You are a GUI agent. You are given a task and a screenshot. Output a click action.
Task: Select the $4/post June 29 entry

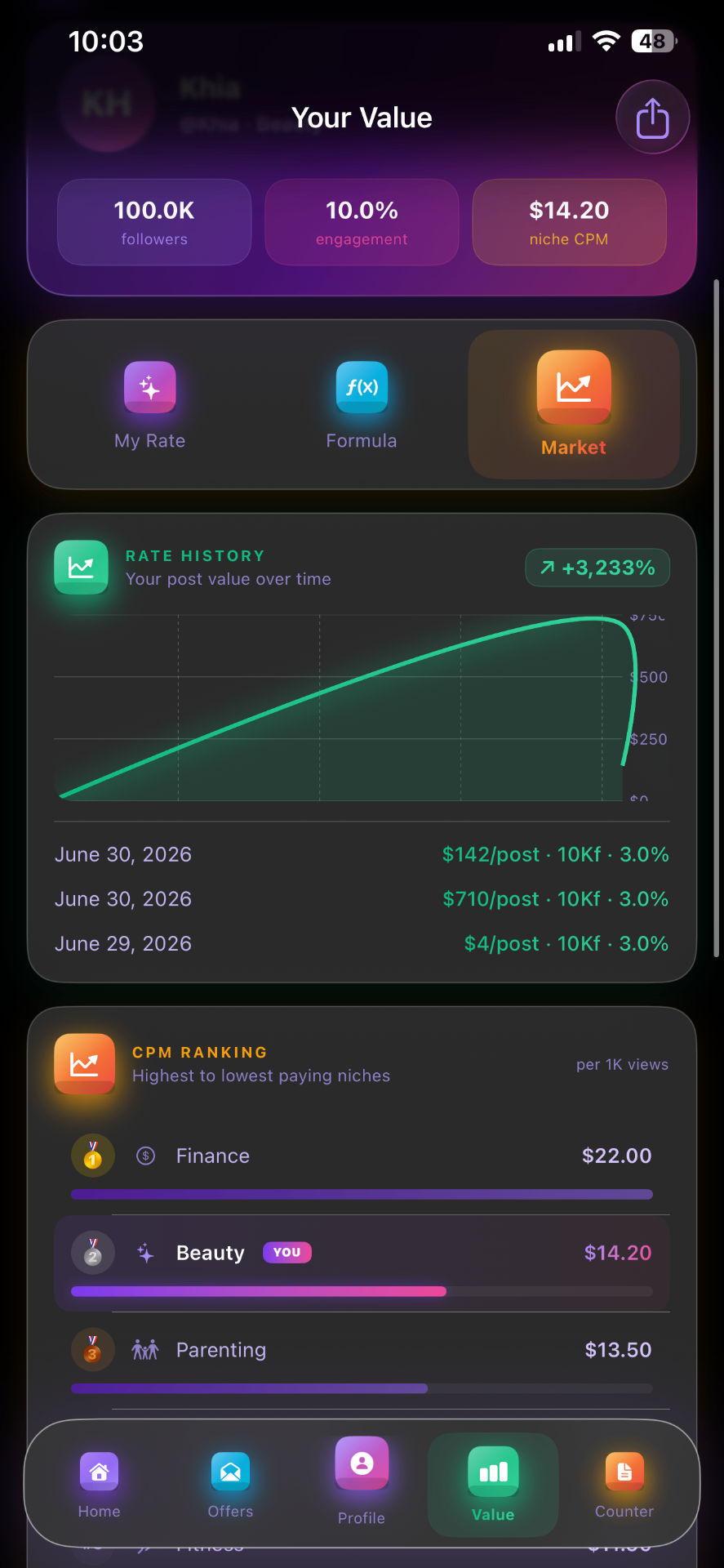pyautogui.click(x=362, y=944)
